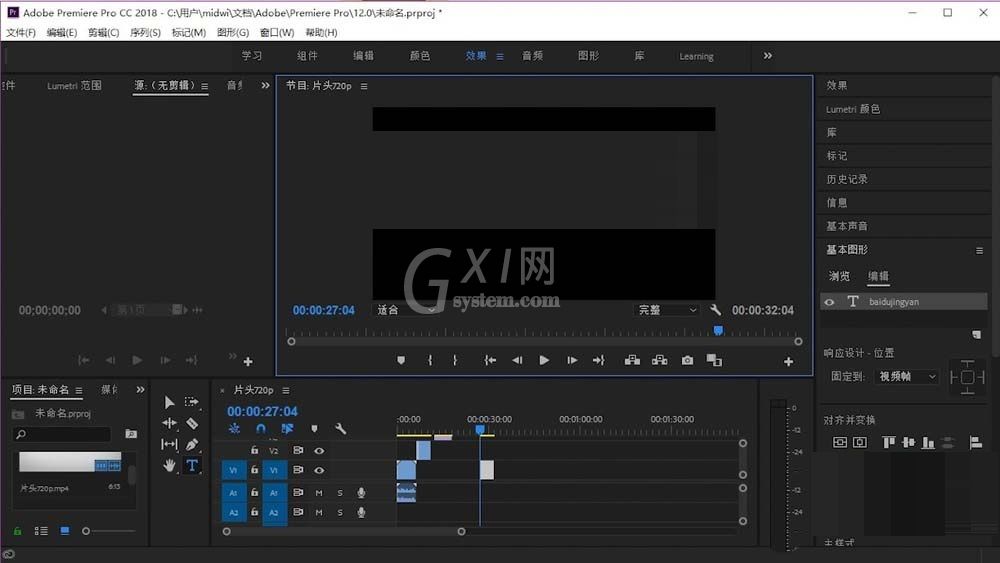Click the Extract button
This screenshot has height=563, width=1000.
[659, 361]
